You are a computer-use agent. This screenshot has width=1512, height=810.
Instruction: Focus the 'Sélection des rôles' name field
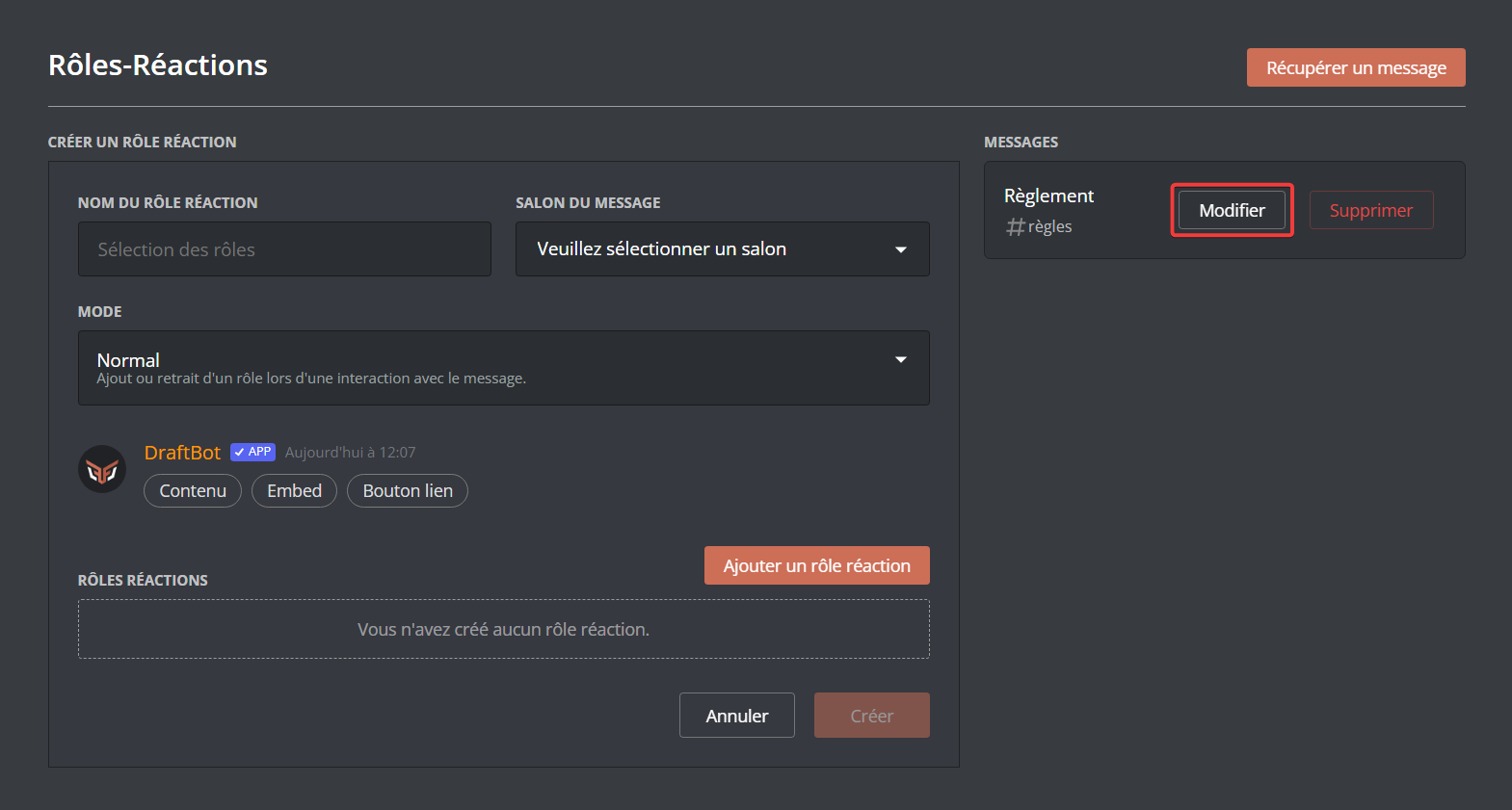[284, 249]
